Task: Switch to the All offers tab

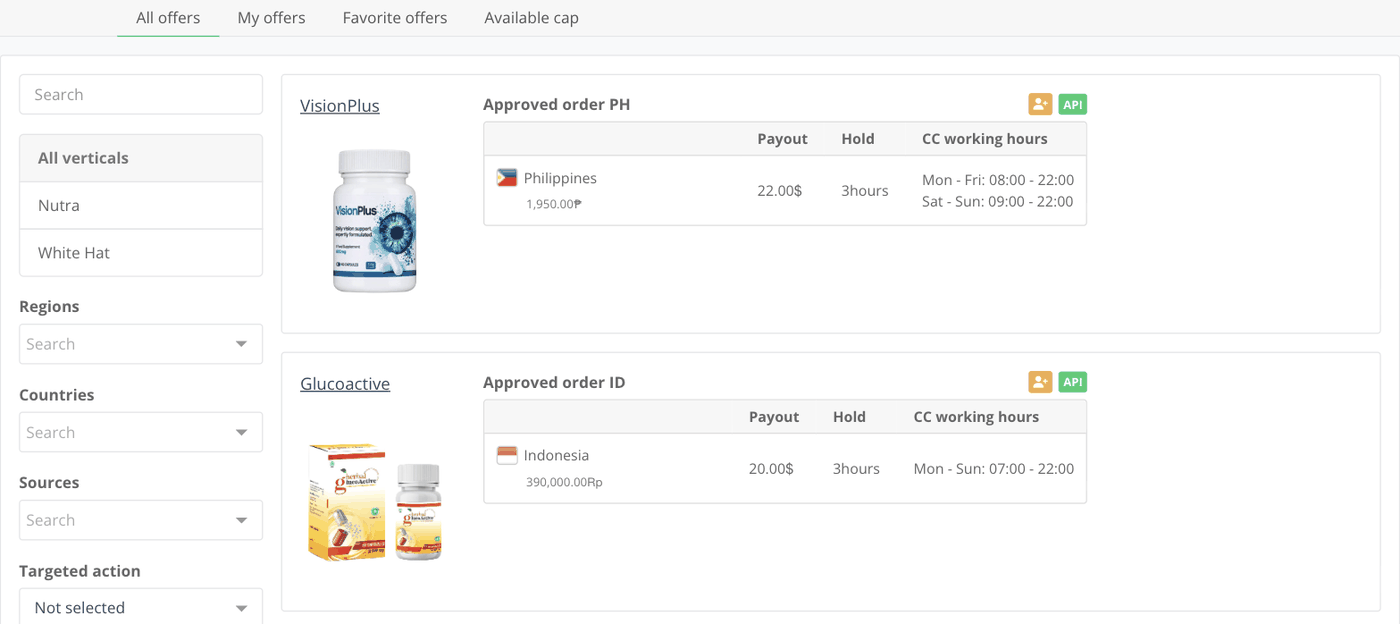Action: 168,18
